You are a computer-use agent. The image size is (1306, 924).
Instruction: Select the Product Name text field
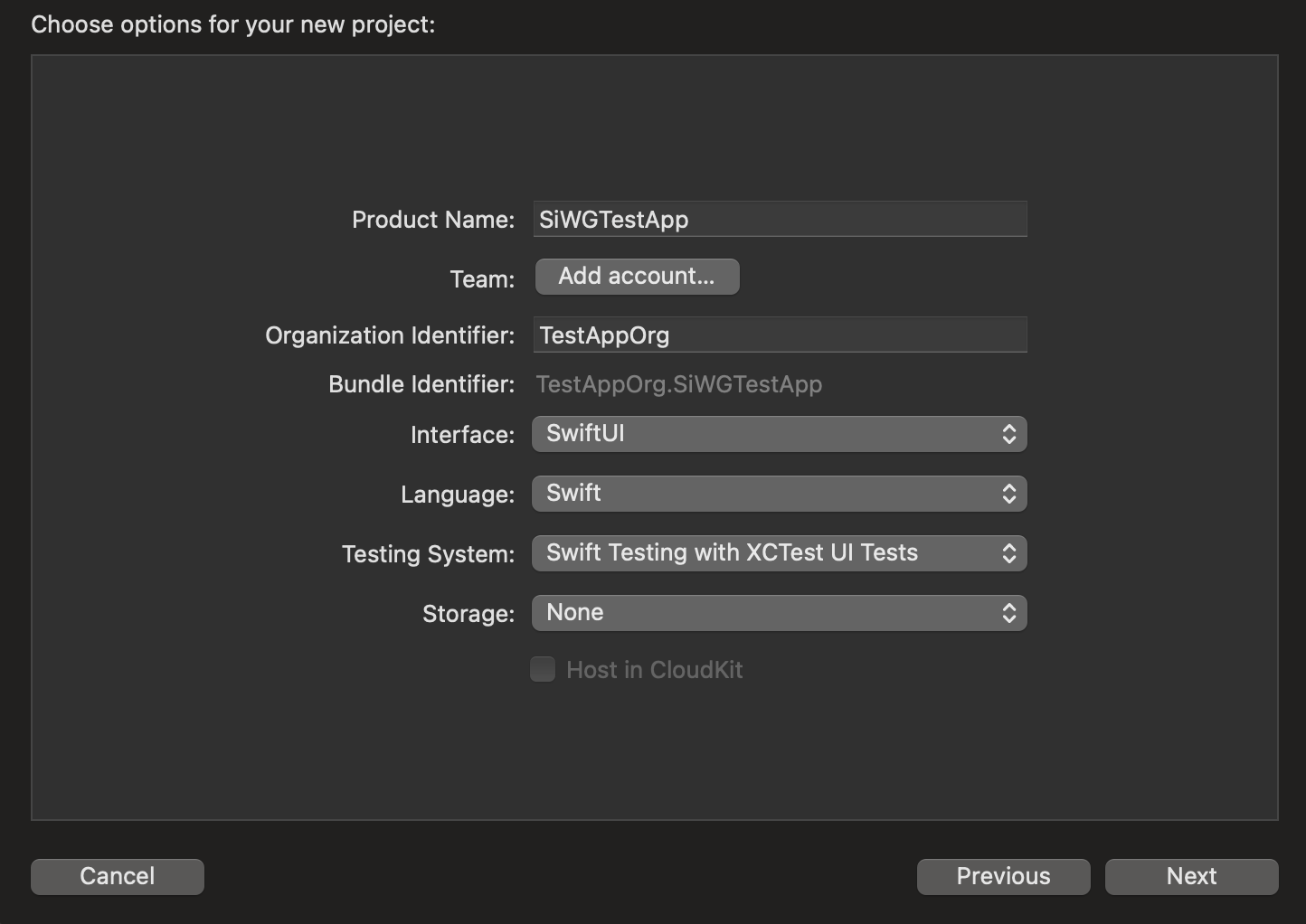(778, 219)
